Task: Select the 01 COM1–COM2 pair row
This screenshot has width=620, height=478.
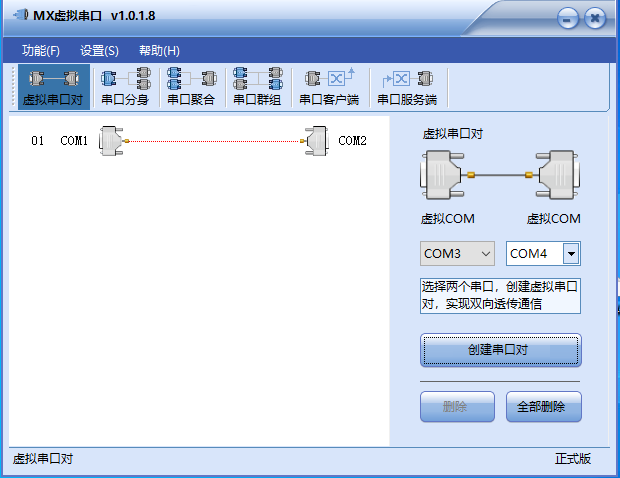Action: point(198,141)
